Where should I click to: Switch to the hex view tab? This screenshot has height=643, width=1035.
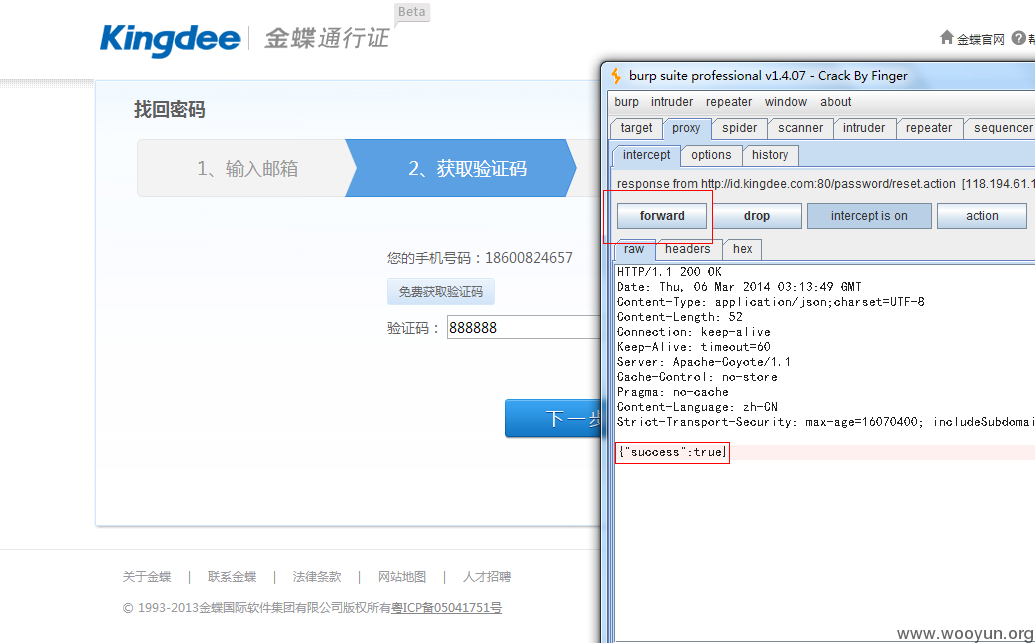pos(742,250)
